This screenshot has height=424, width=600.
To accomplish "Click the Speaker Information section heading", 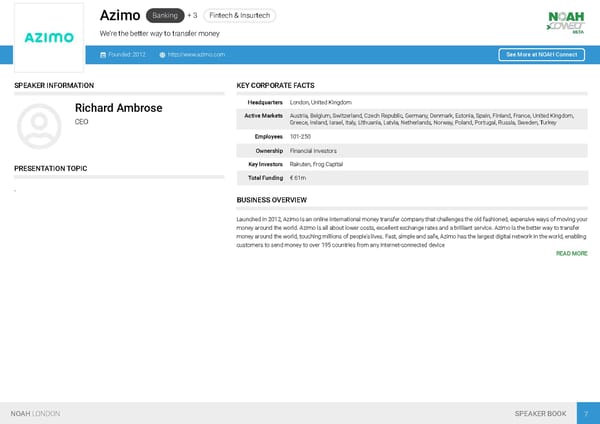I will pos(54,86).
